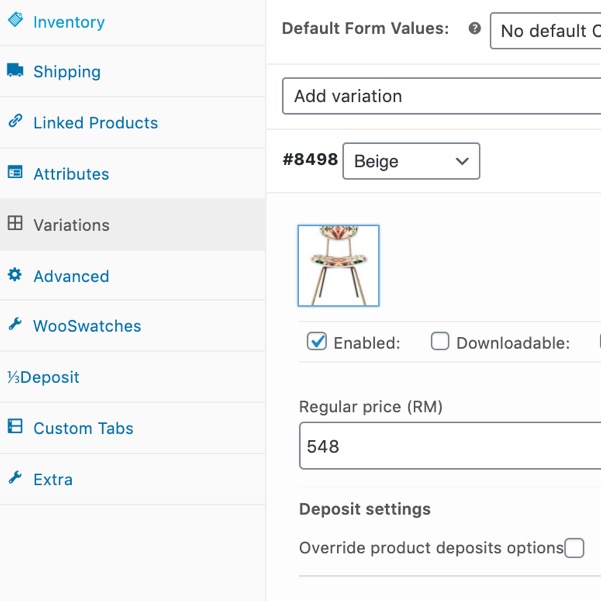Open the Beige color variation dropdown
Screen dimensions: 601x601
(411, 161)
